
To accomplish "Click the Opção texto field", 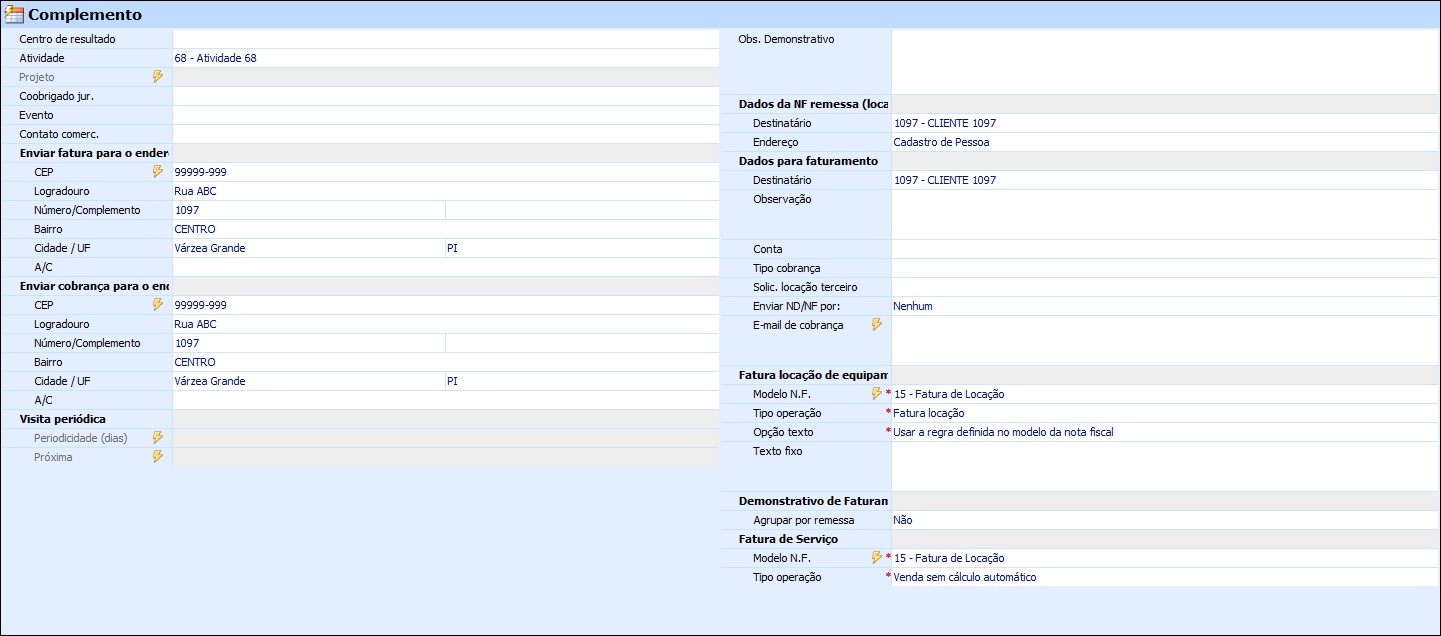I will point(1166,432).
